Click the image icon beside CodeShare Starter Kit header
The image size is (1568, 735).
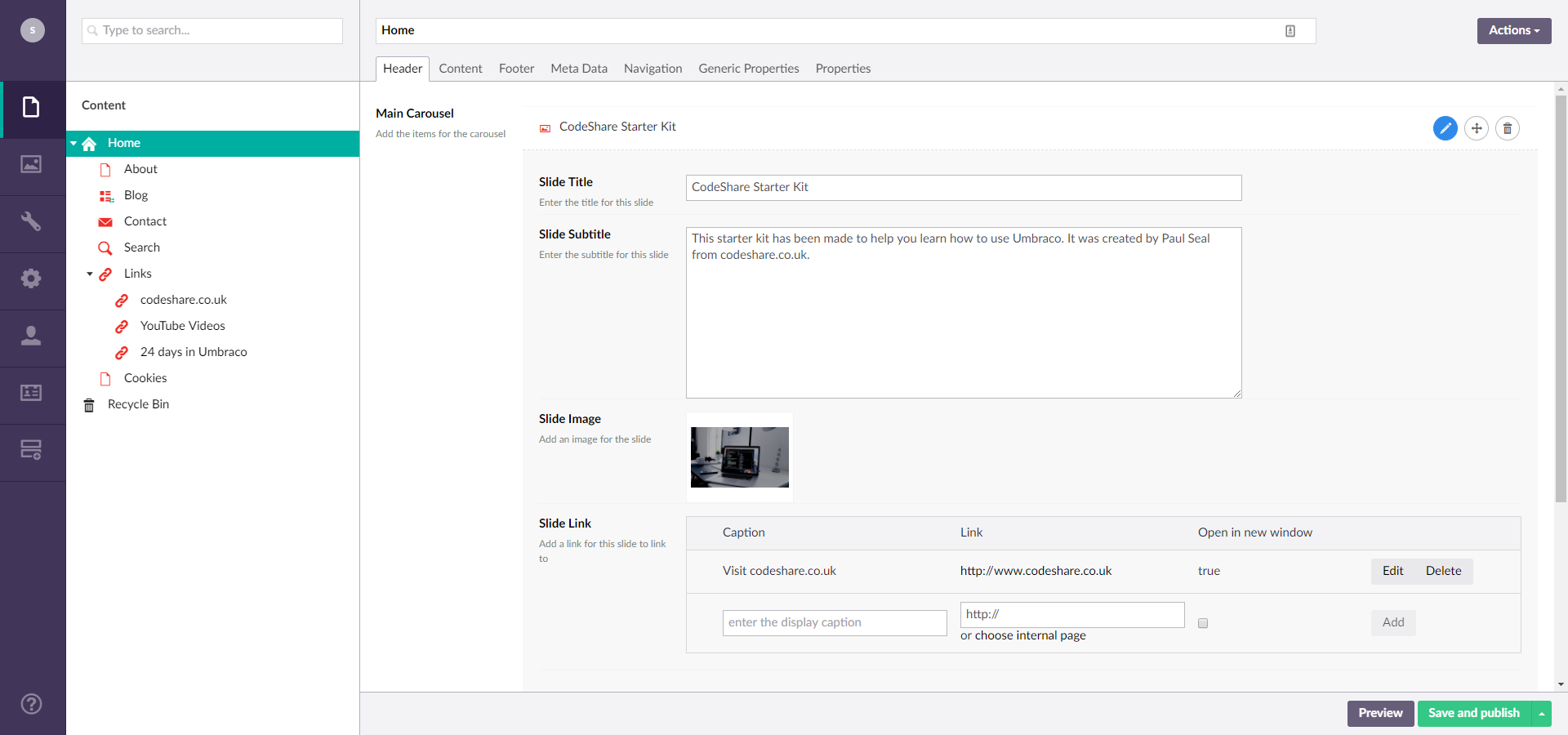545,128
